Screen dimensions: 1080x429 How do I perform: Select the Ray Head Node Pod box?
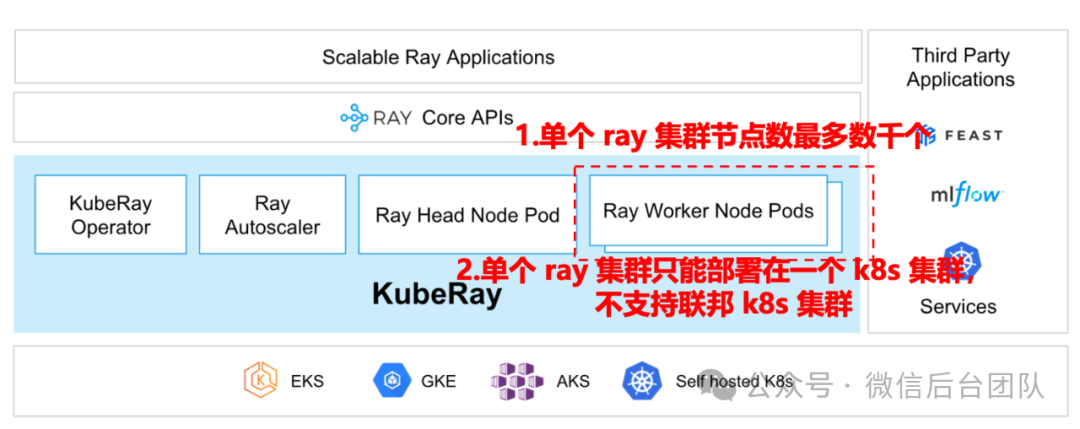[467, 214]
